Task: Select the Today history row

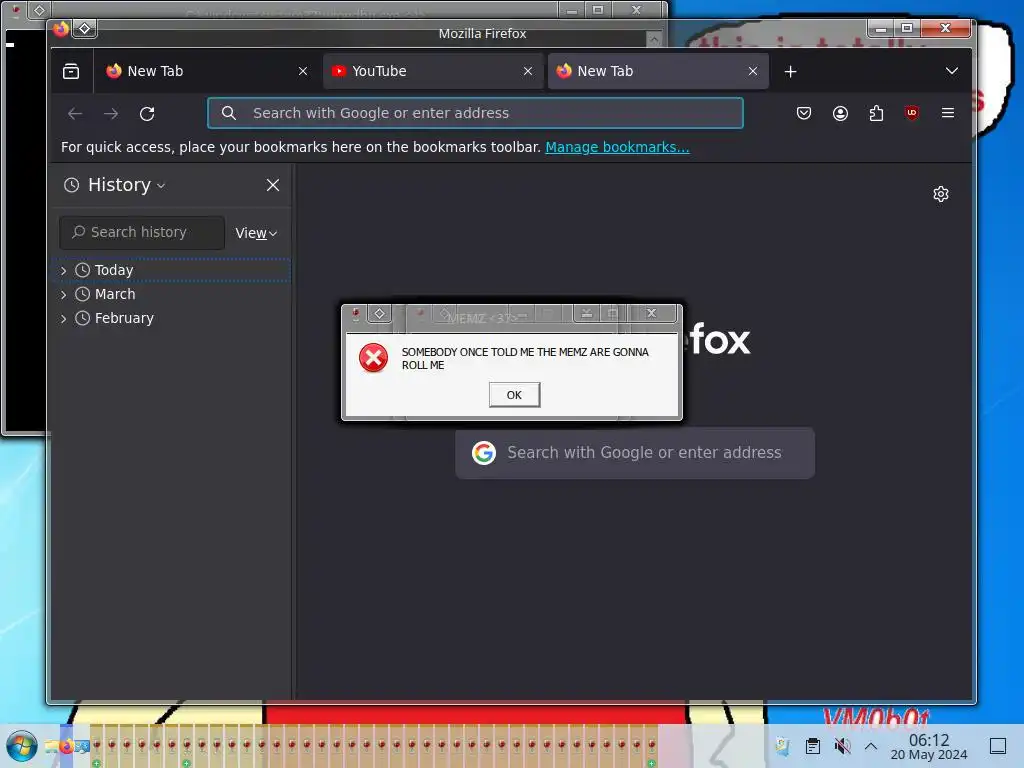Action: pos(172,270)
